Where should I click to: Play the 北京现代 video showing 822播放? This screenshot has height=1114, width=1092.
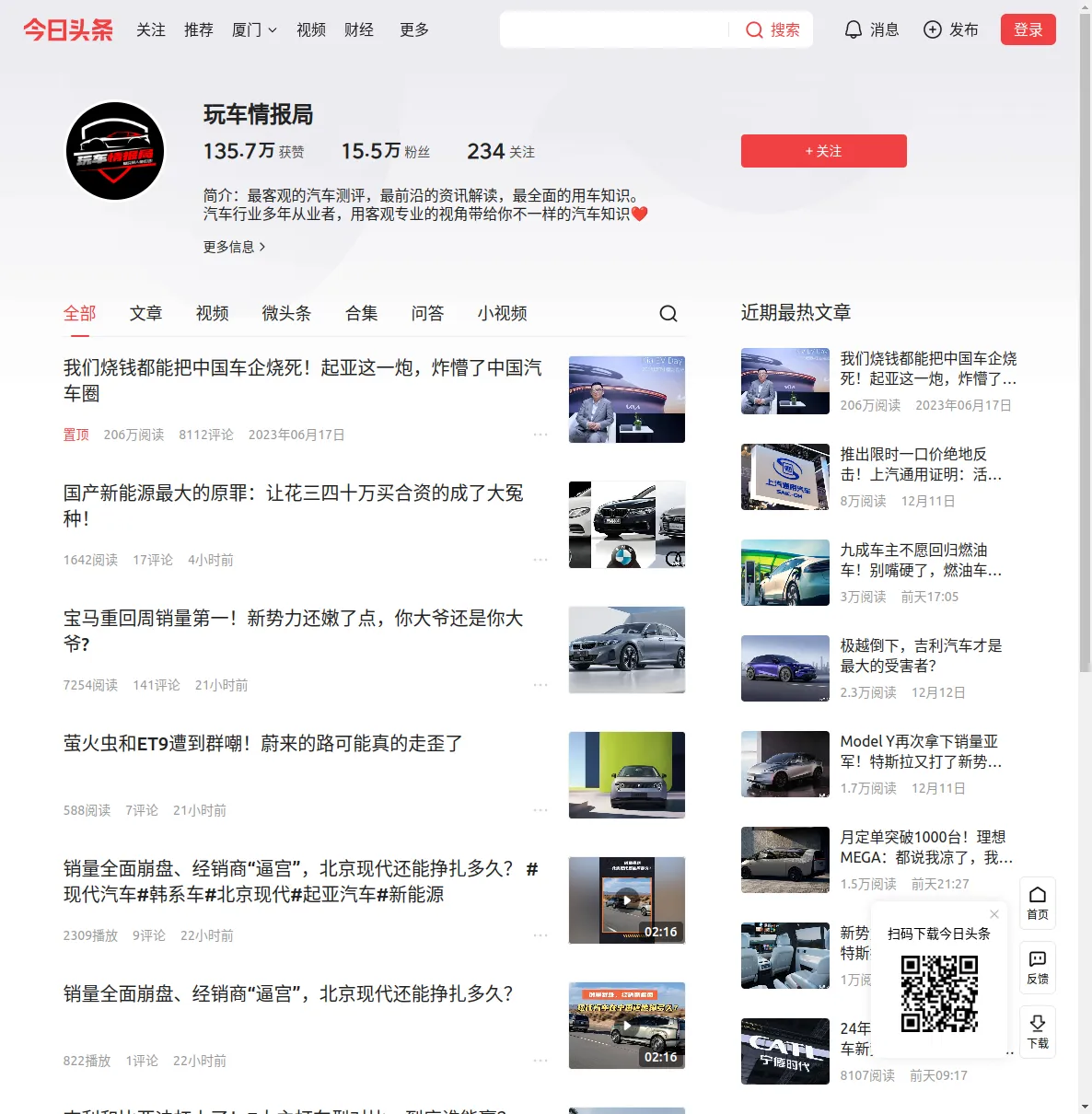[x=627, y=1026]
